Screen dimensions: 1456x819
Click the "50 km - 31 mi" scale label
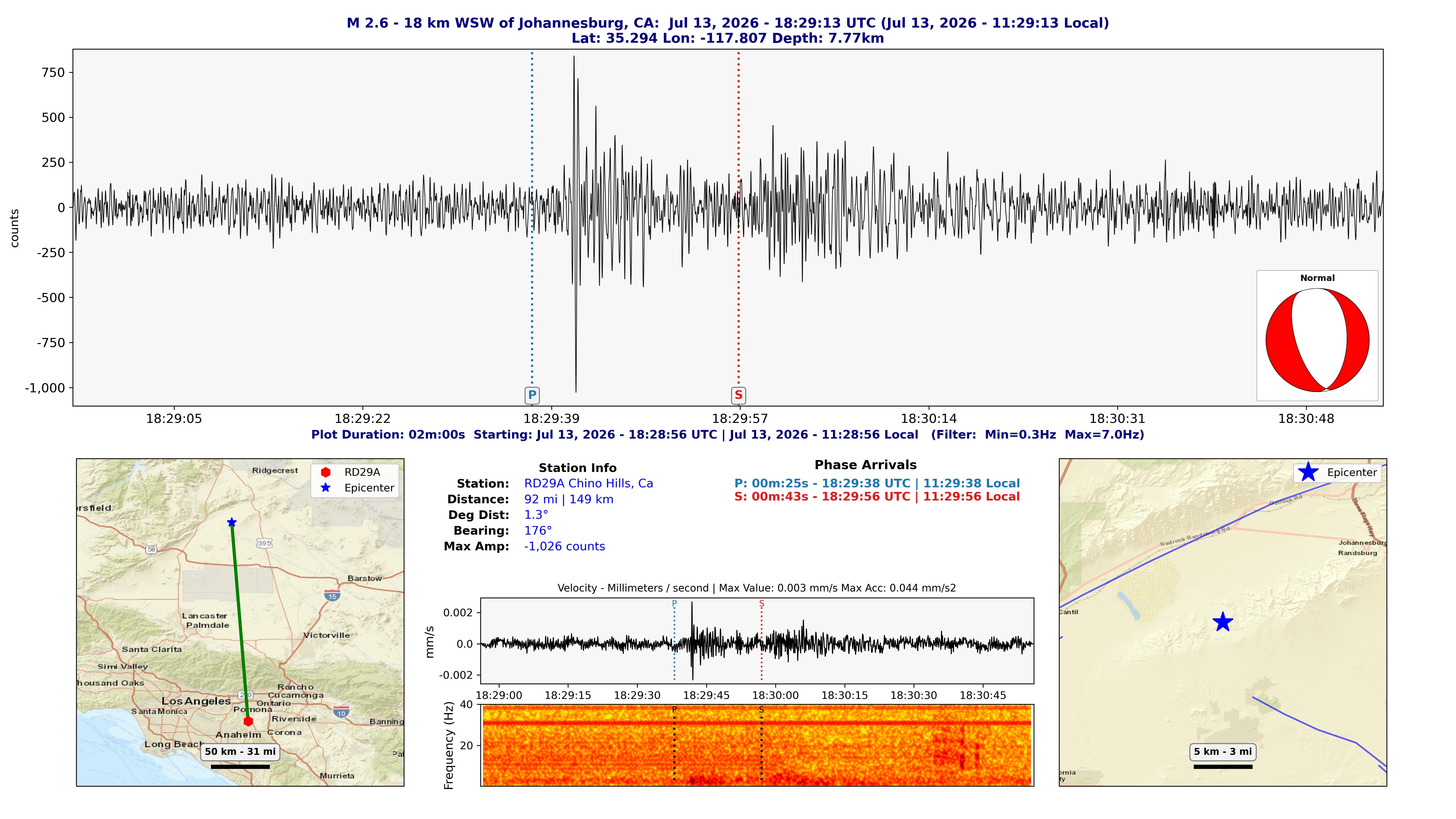[x=240, y=752]
